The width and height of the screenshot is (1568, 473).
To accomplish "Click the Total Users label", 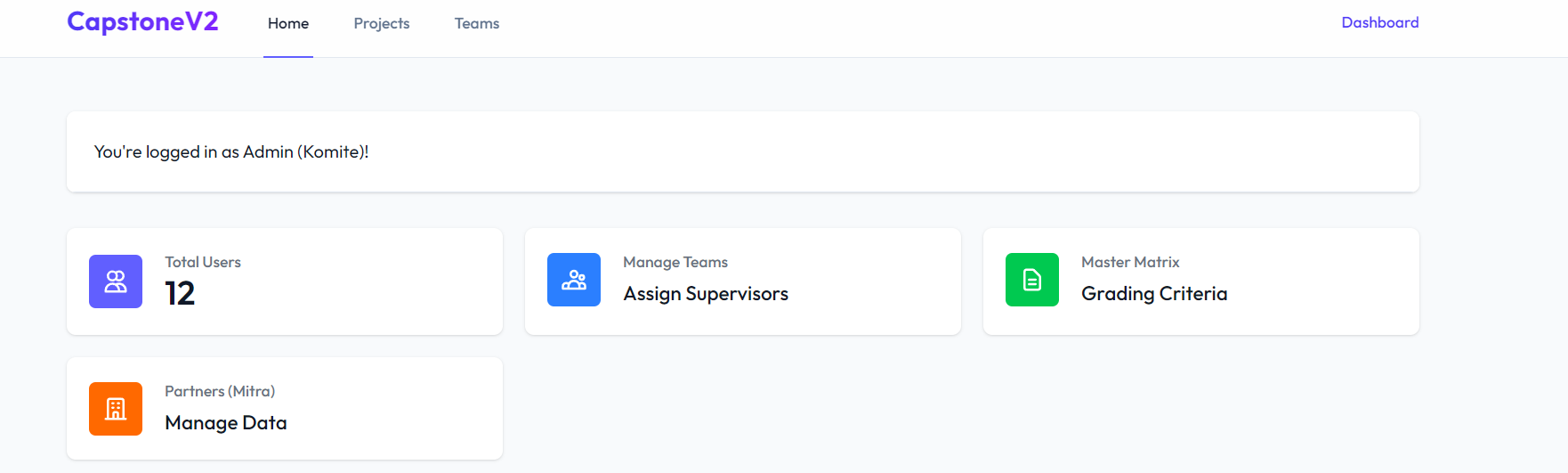I will 203,262.
